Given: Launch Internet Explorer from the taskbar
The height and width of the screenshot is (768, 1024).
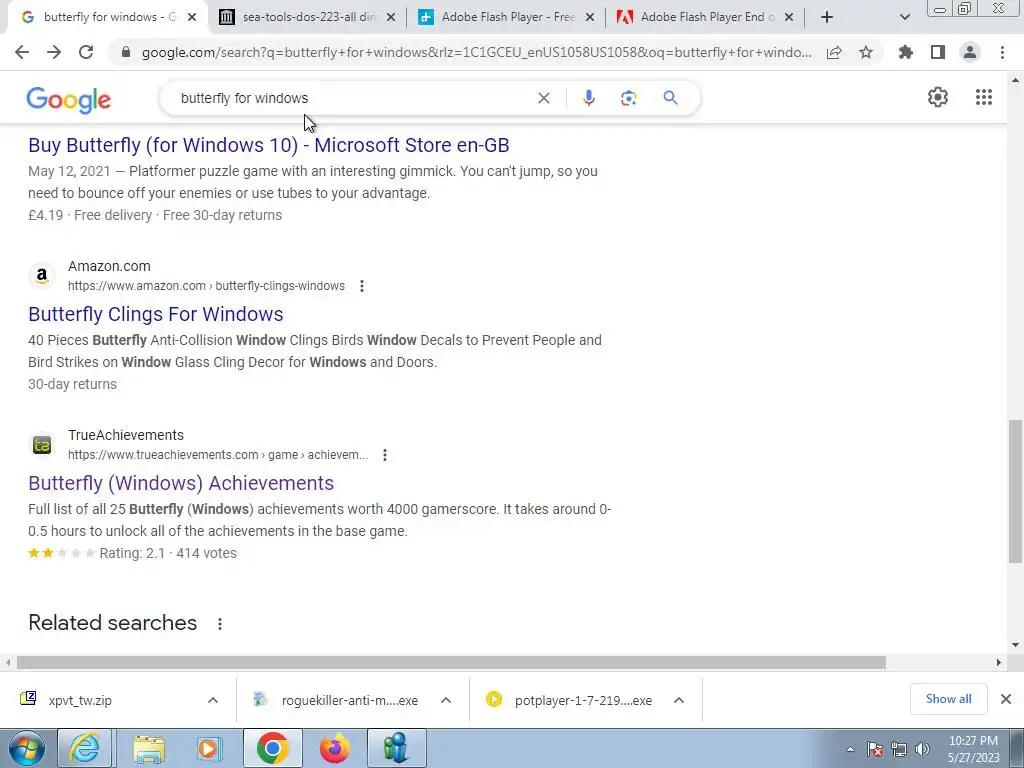Looking at the screenshot, I should point(84,748).
